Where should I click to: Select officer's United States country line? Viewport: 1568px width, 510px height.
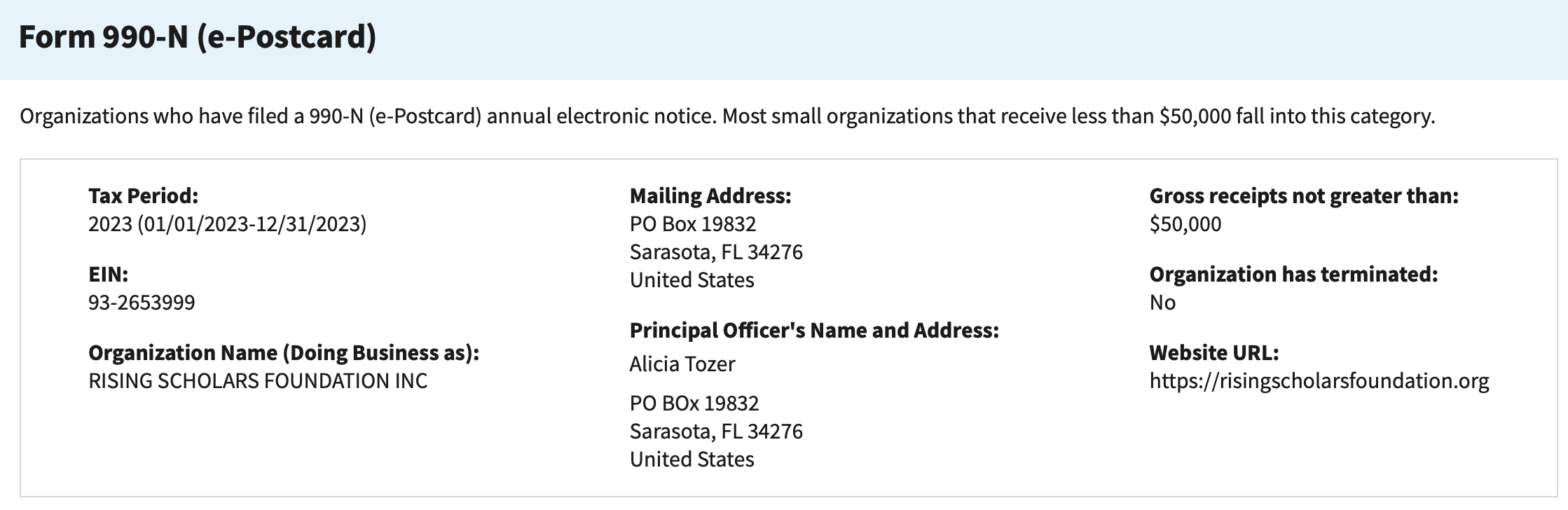[692, 460]
